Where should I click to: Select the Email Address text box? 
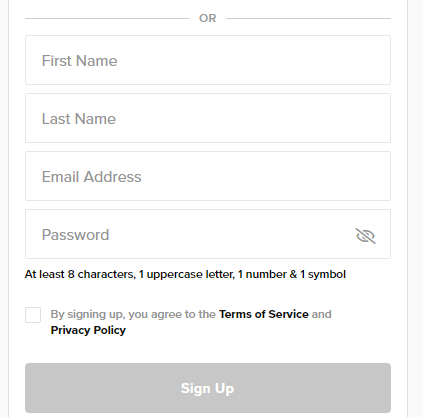(208, 176)
